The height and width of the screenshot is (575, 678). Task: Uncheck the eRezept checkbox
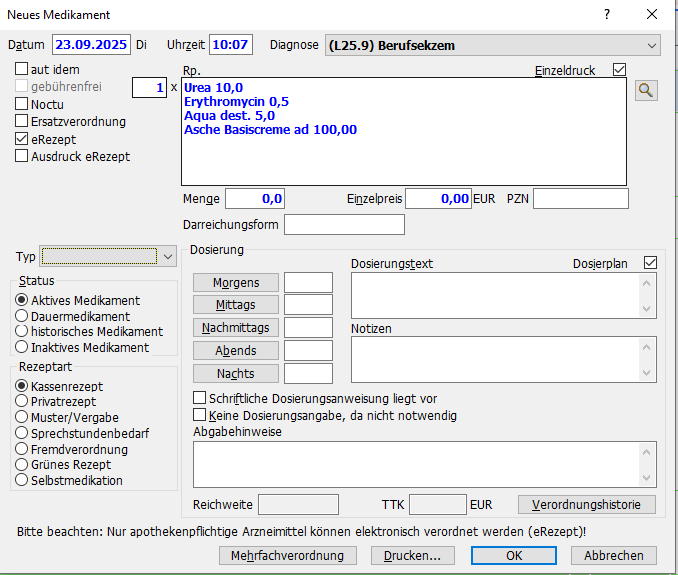click(22, 140)
